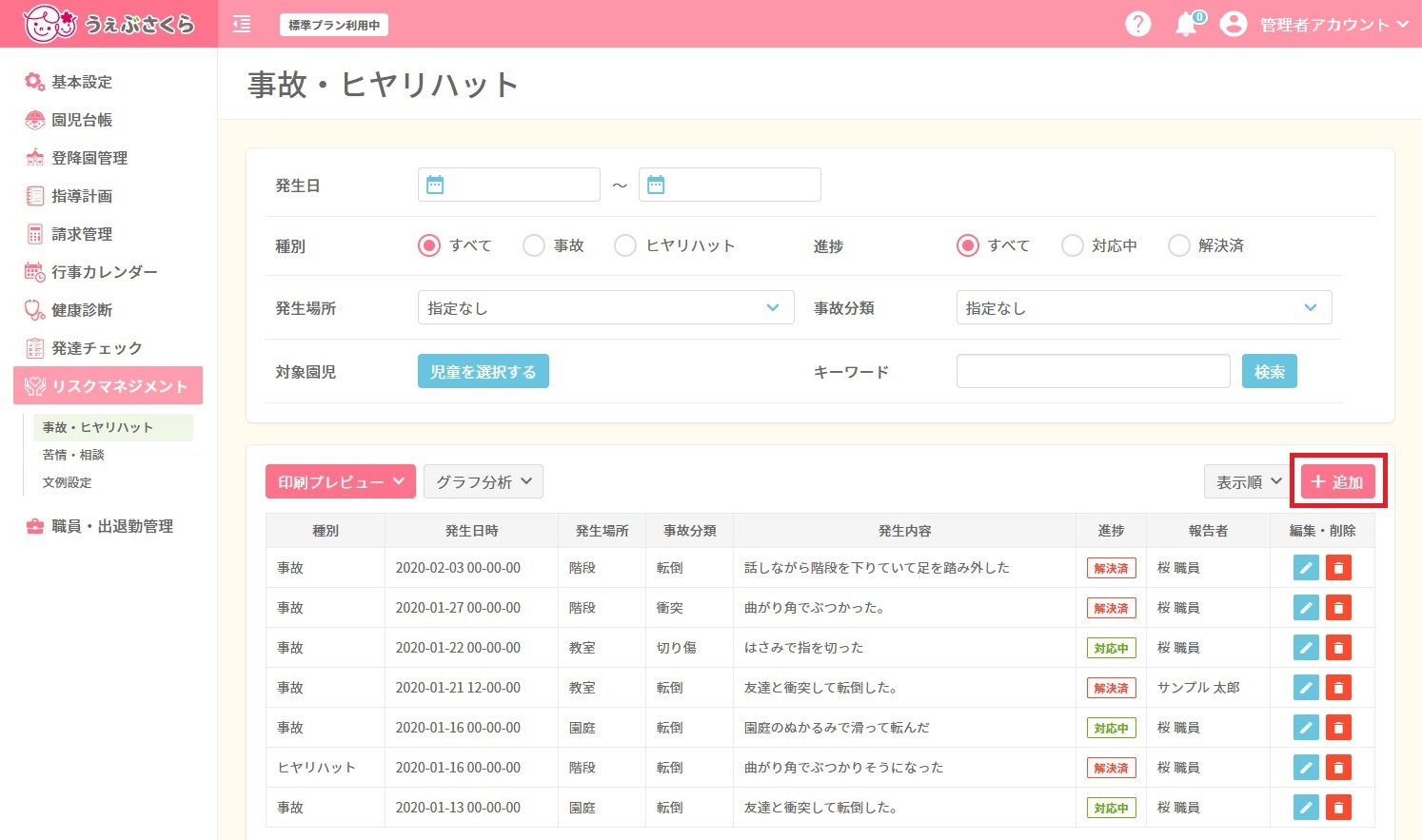Delete the 2020-01-27 row with the trash icon

point(1338,608)
